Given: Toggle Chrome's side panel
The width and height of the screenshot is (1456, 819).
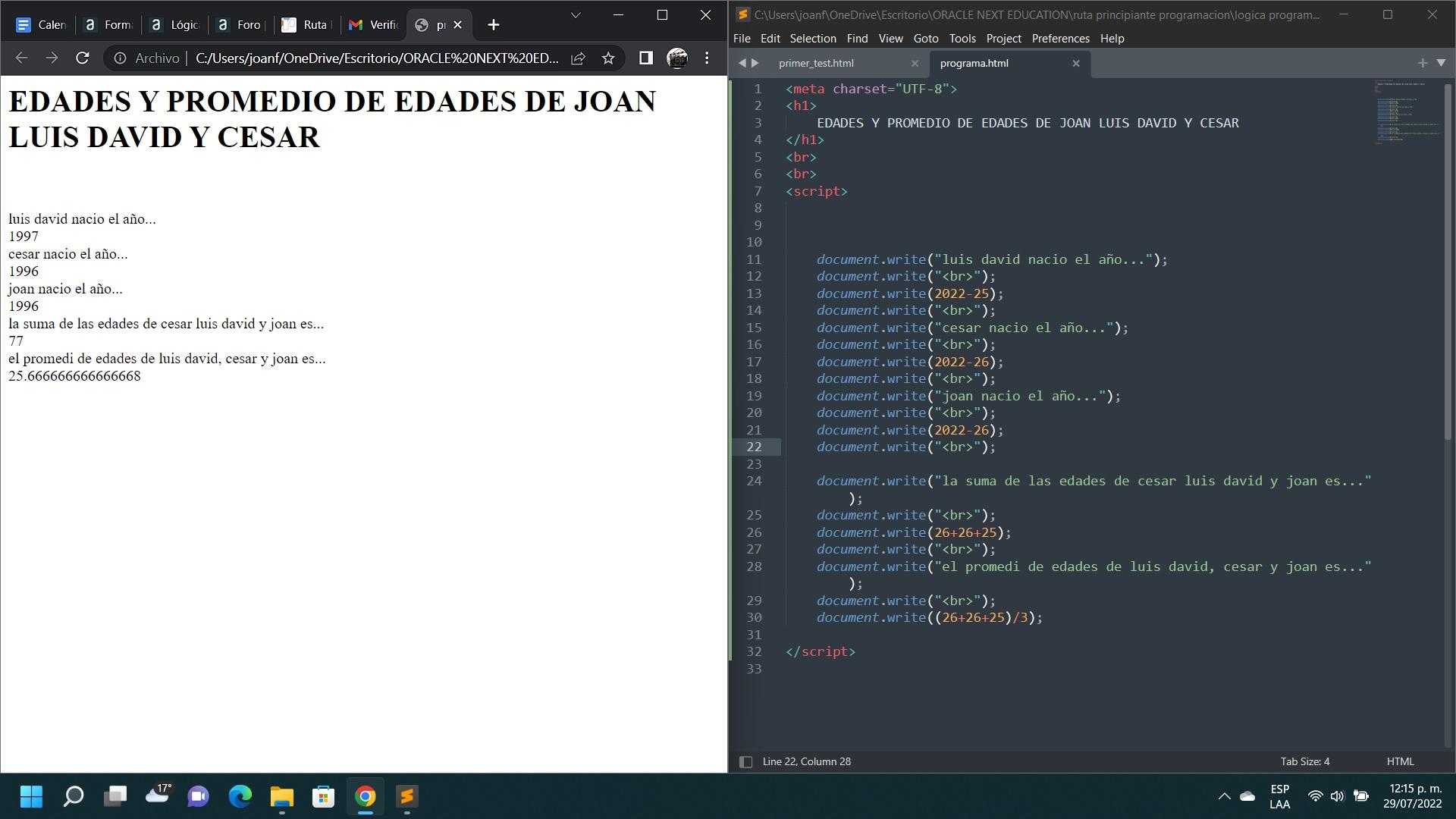Looking at the screenshot, I should (x=645, y=58).
